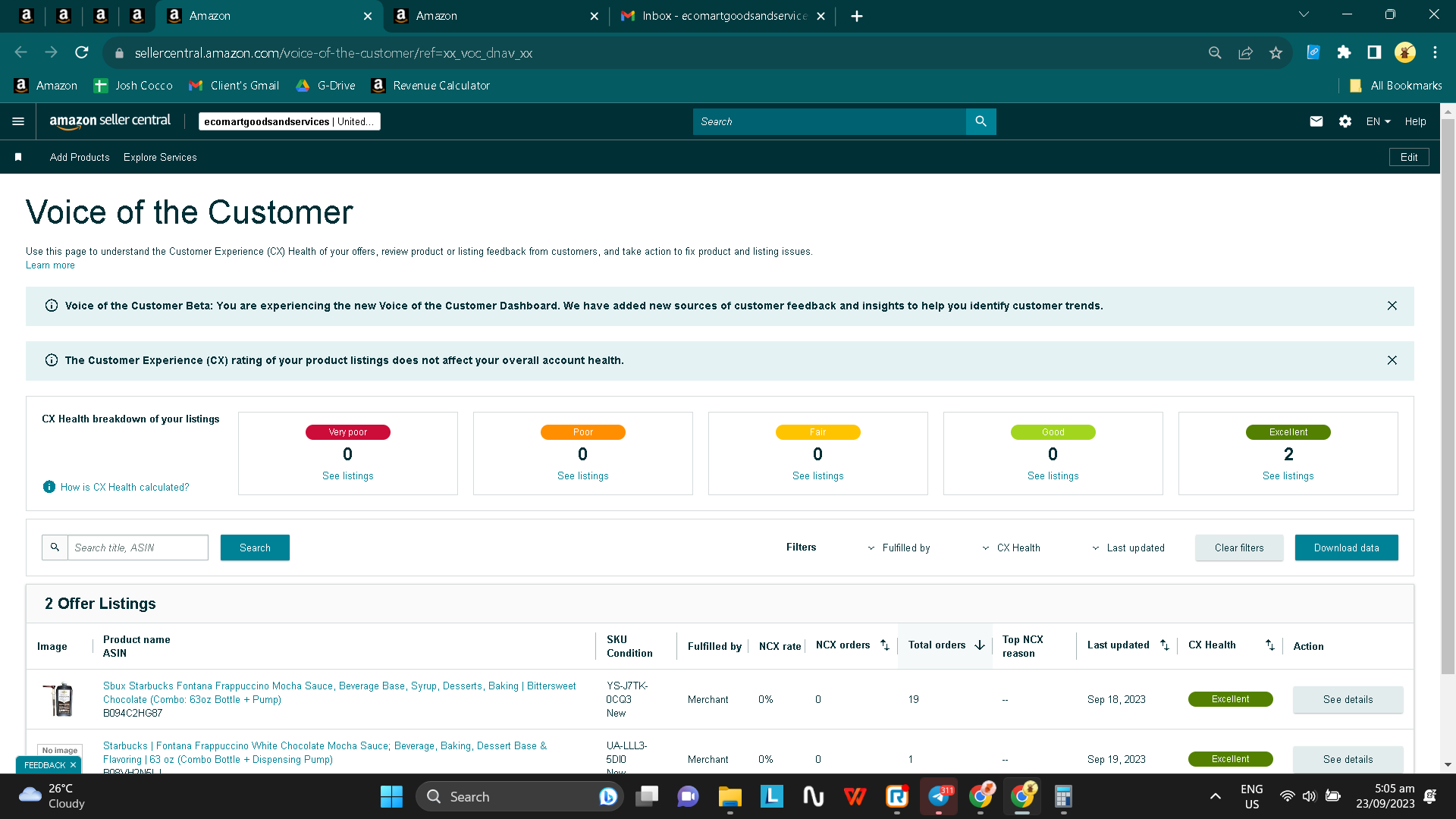This screenshot has width=1456, height=819.
Task: Open the EN language dropdown
Action: (1378, 121)
